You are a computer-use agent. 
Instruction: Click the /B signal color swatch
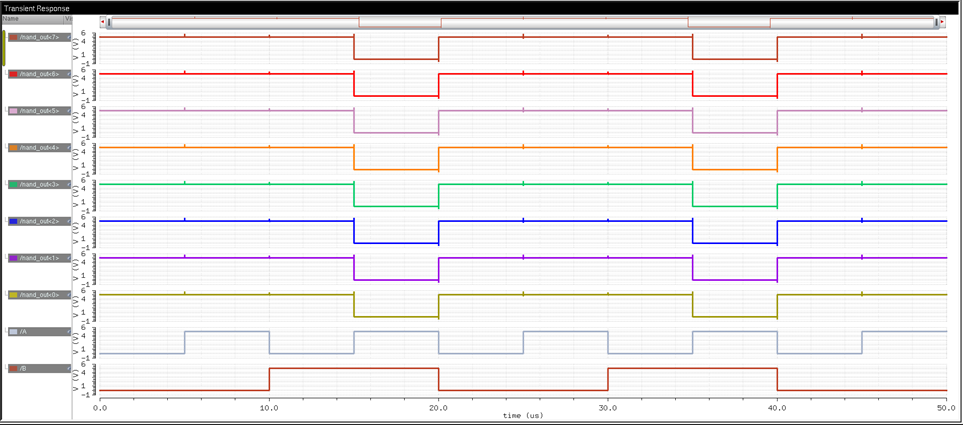[x=13, y=368]
